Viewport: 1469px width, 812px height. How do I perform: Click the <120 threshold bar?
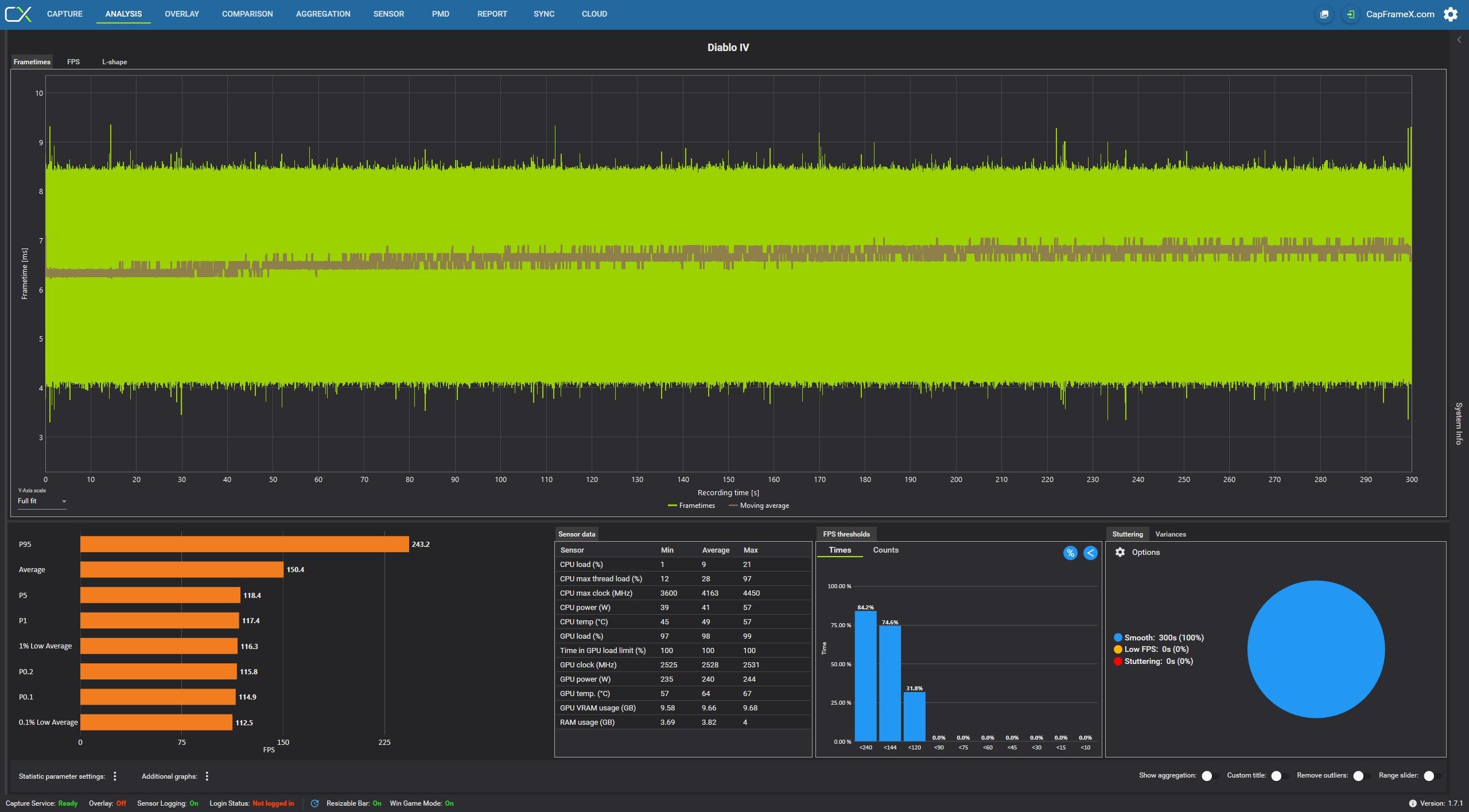point(914,717)
